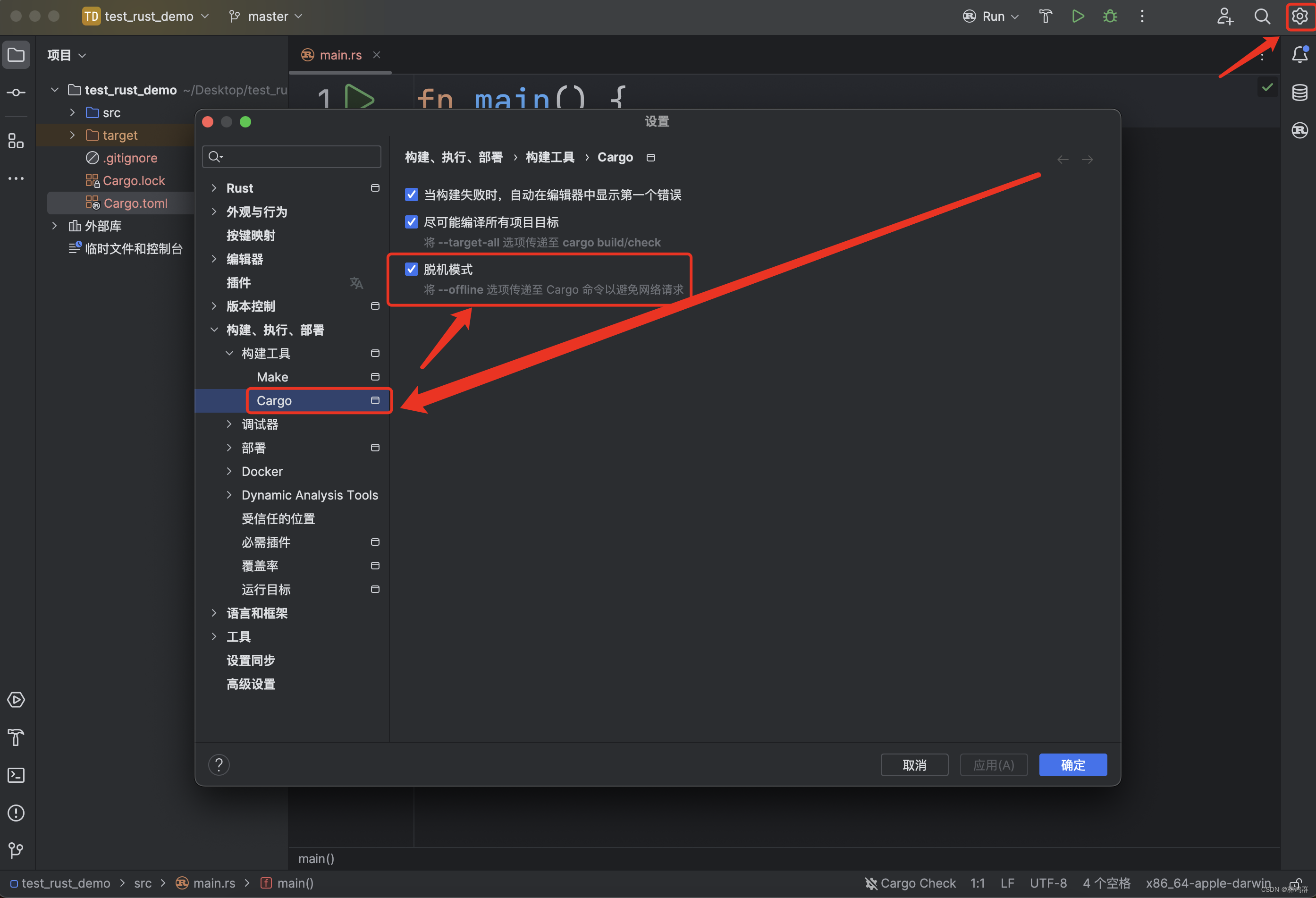This screenshot has height=898, width=1316.
Task: Open the Problems tool window icon
Action: click(16, 813)
